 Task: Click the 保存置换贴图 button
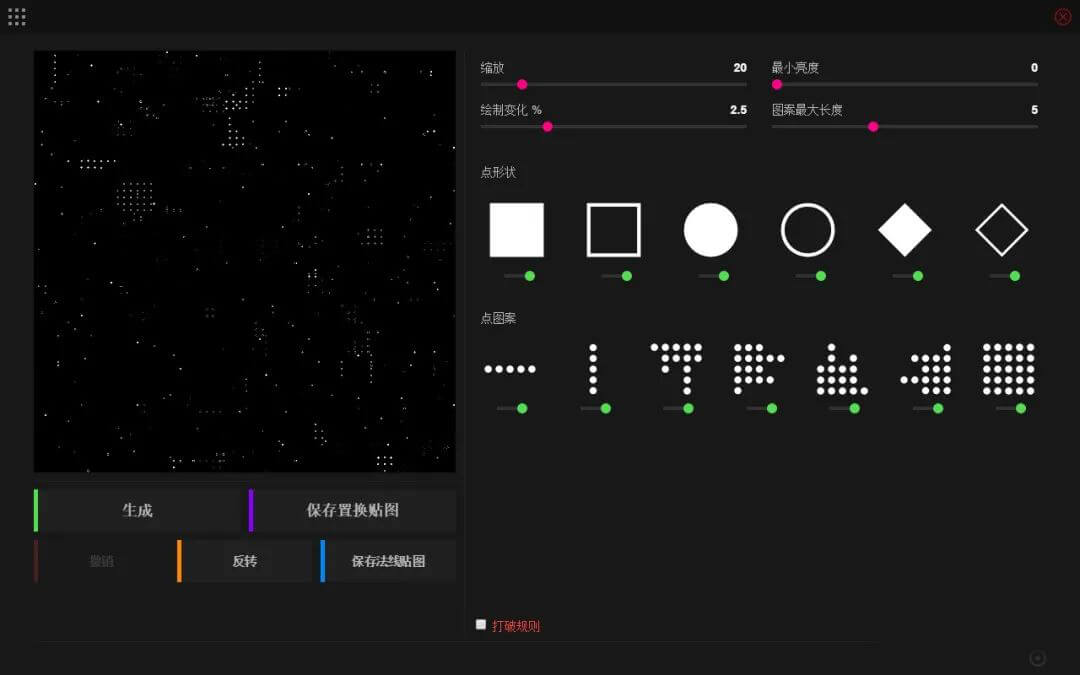pyautogui.click(x=352, y=510)
